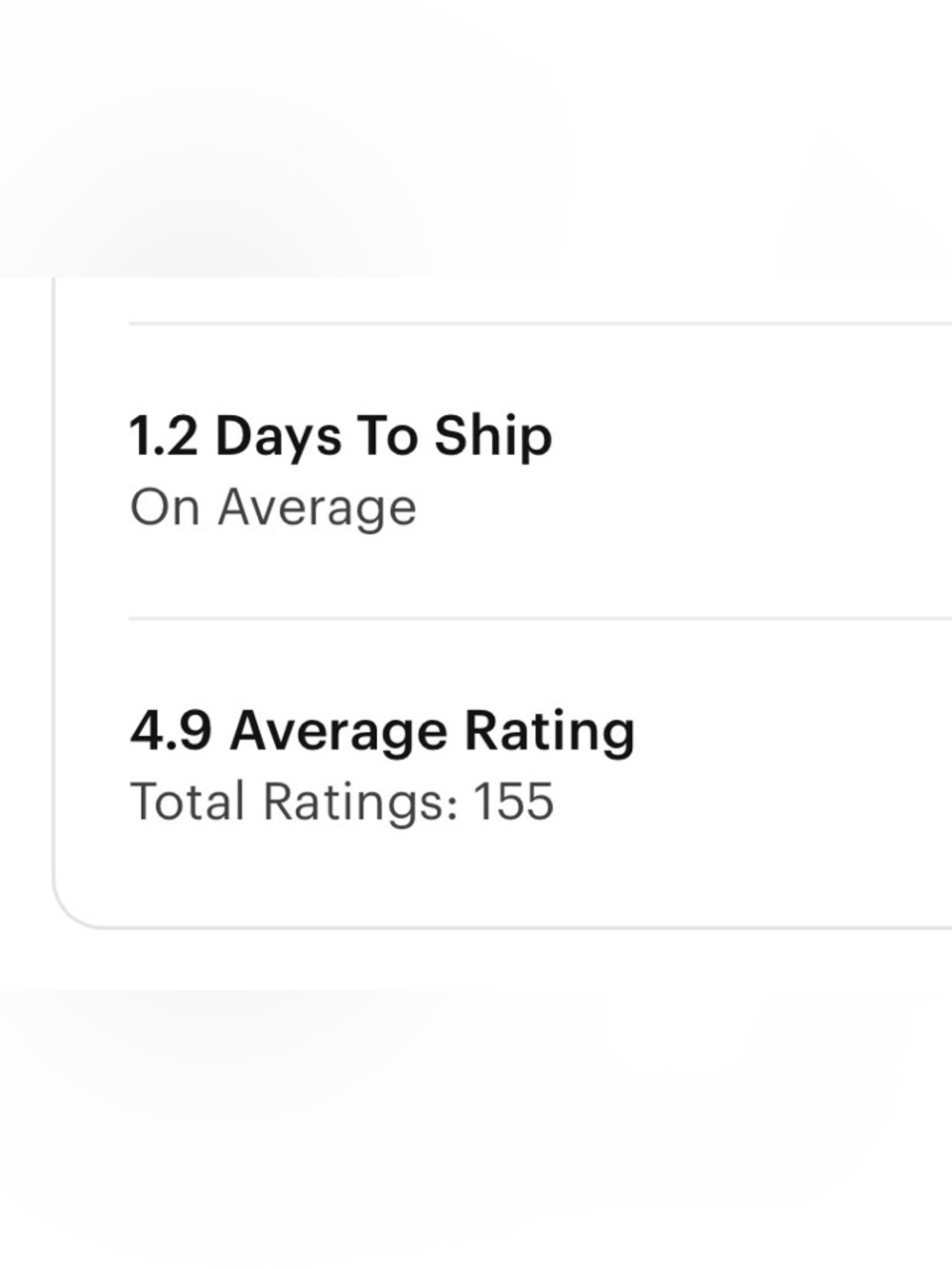Open the "Total Ratings: 155" line
Image resolution: width=952 pixels, height=1269 pixels.
(342, 802)
